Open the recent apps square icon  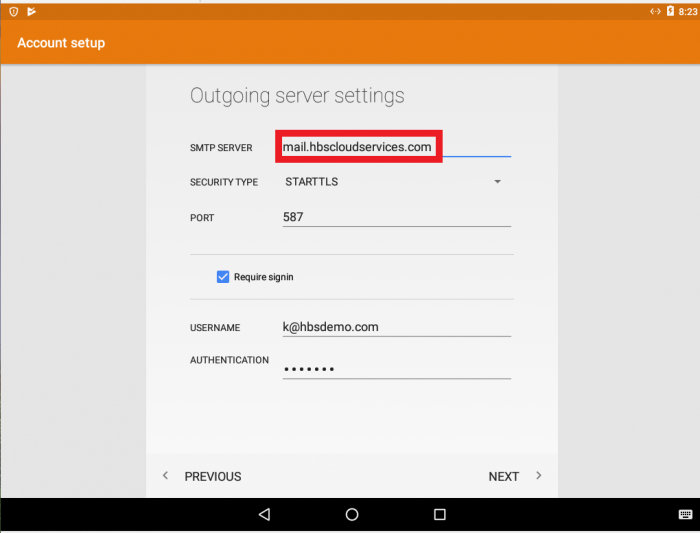coord(440,514)
